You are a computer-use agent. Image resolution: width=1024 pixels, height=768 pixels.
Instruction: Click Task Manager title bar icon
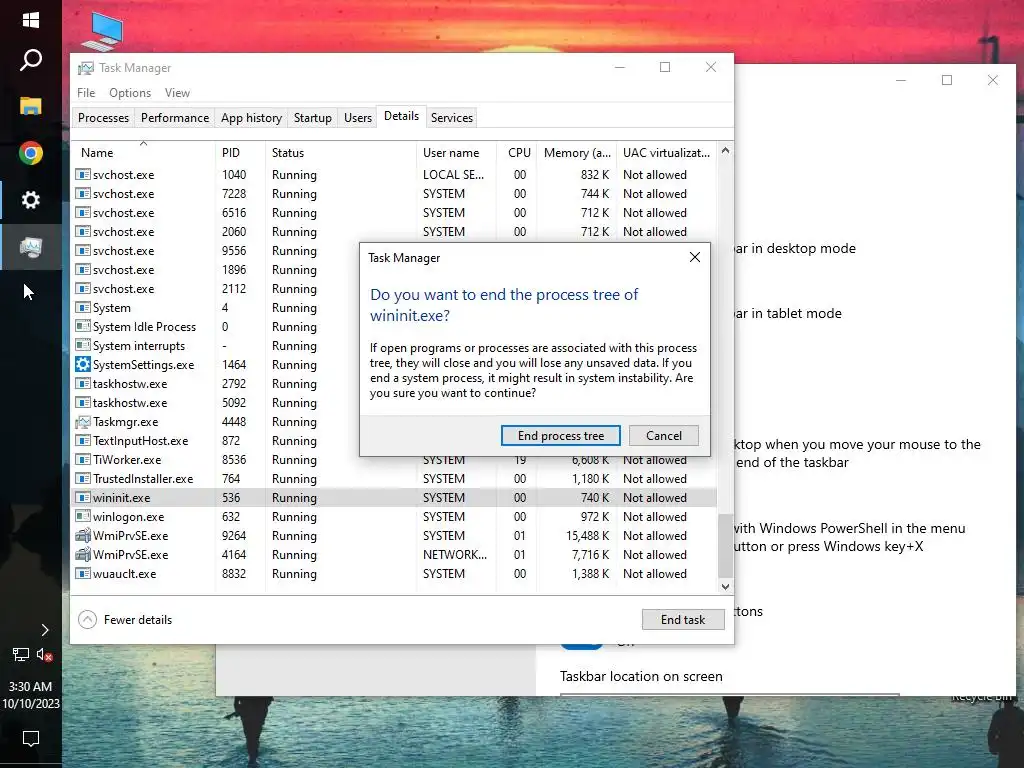click(86, 68)
